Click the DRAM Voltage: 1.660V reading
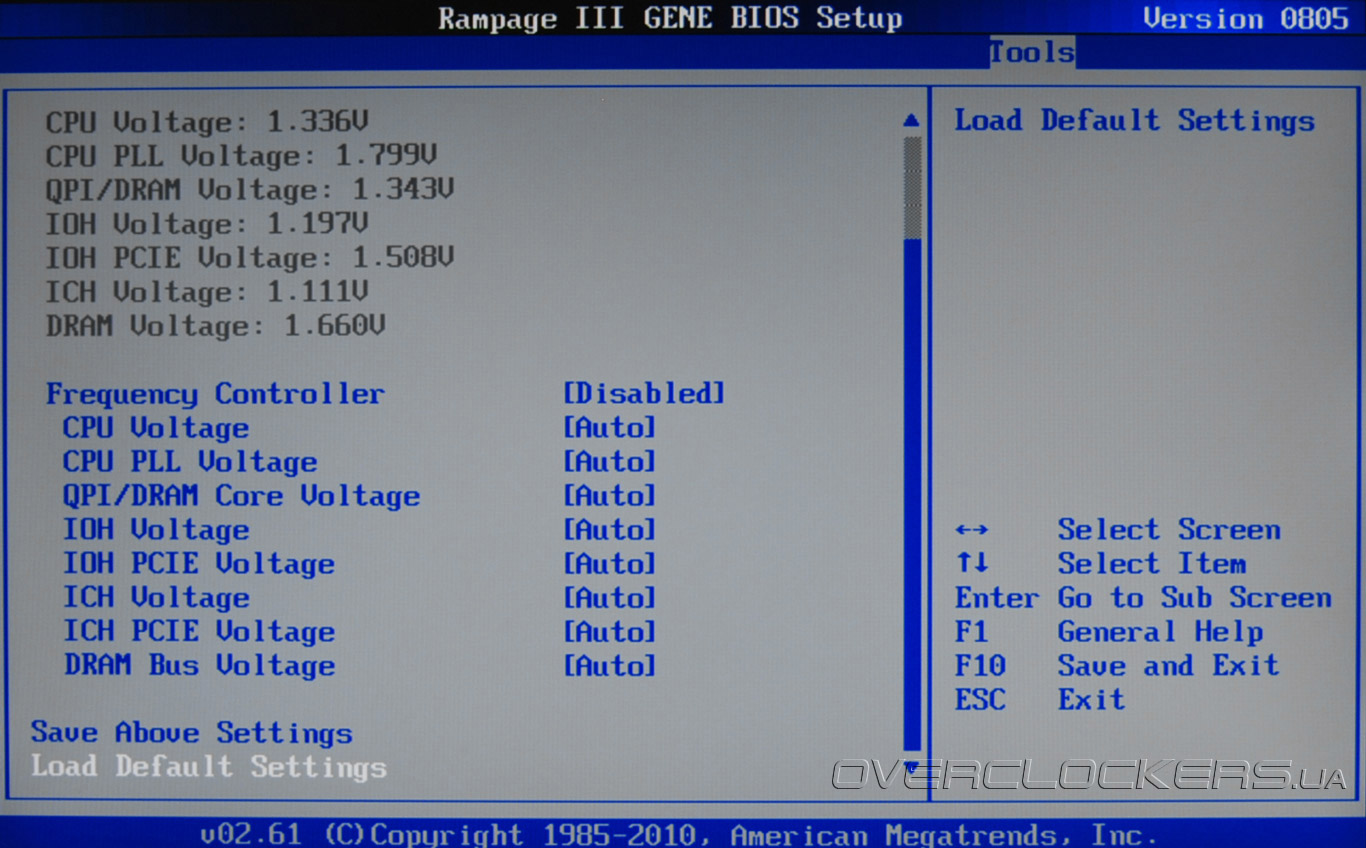The height and width of the screenshot is (848, 1366). tap(216, 327)
